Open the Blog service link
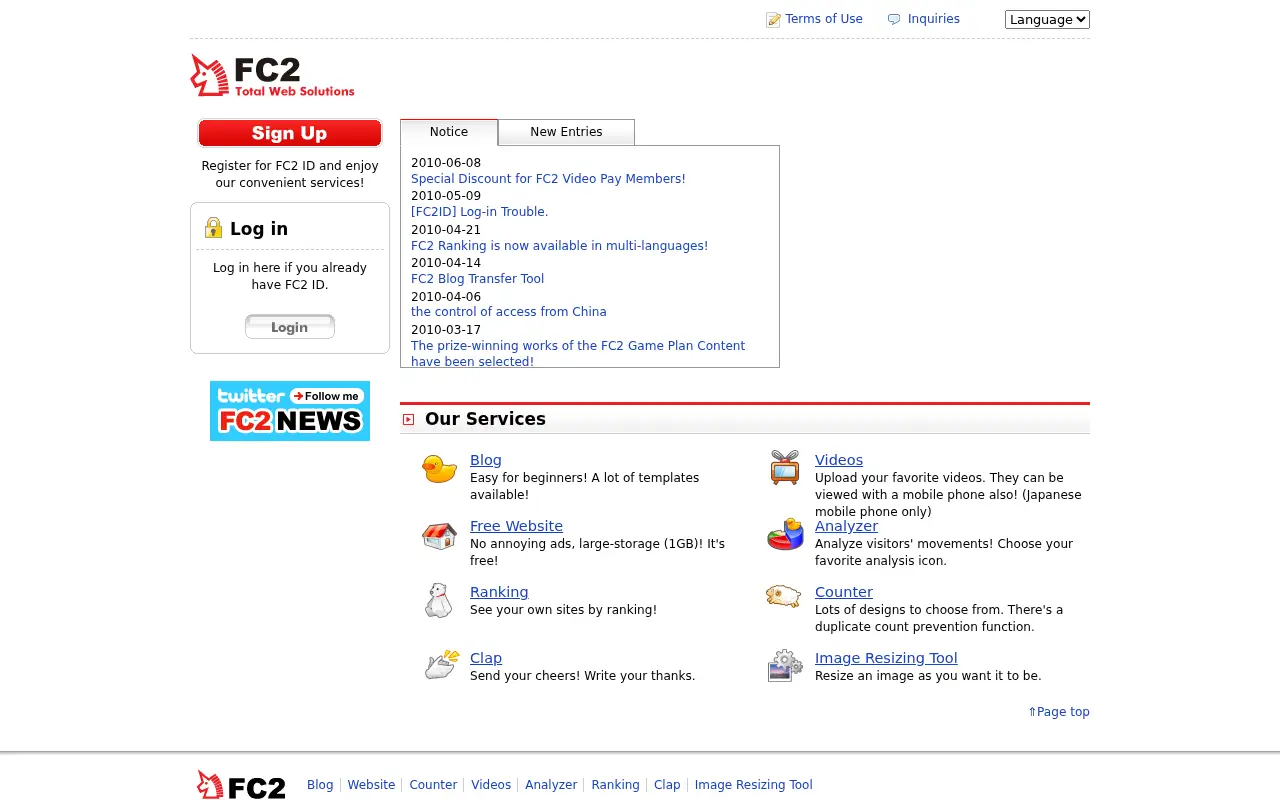1280x800 pixels. point(486,460)
